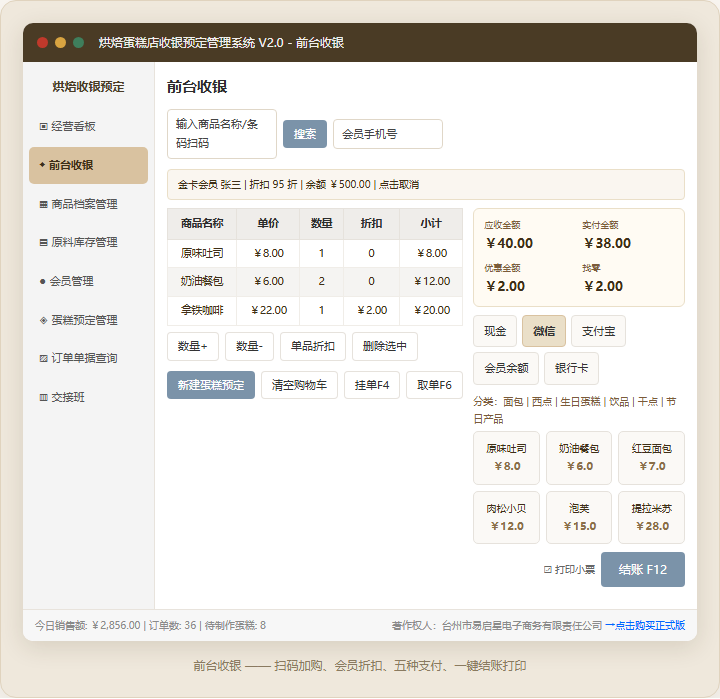Viewport: 720px width, 699px height.
Task: Add 肉松小贝 ¥12.0 product card
Action: pos(506,518)
